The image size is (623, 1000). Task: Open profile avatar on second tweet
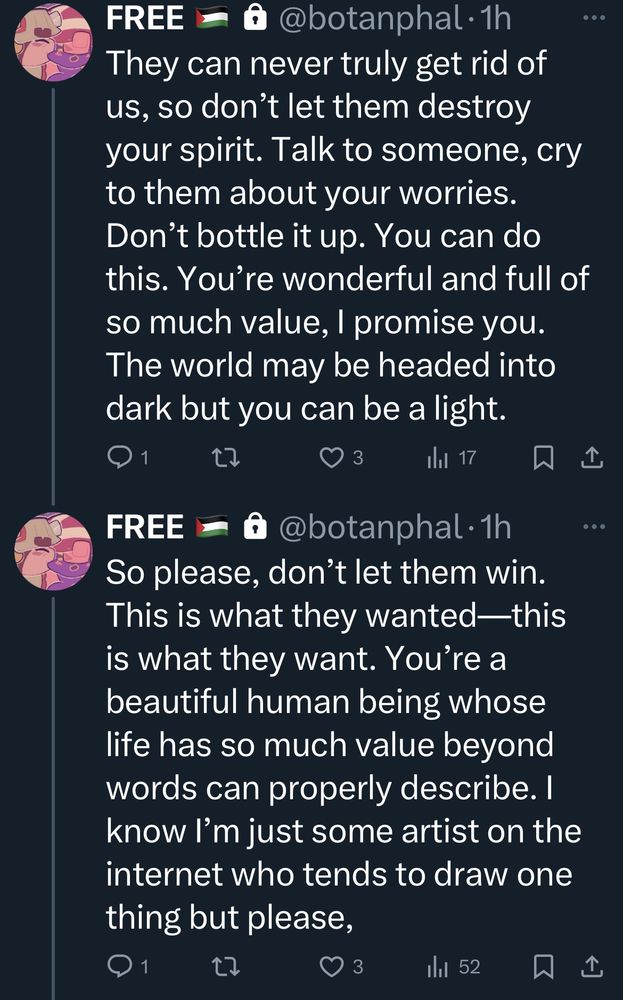click(54, 553)
